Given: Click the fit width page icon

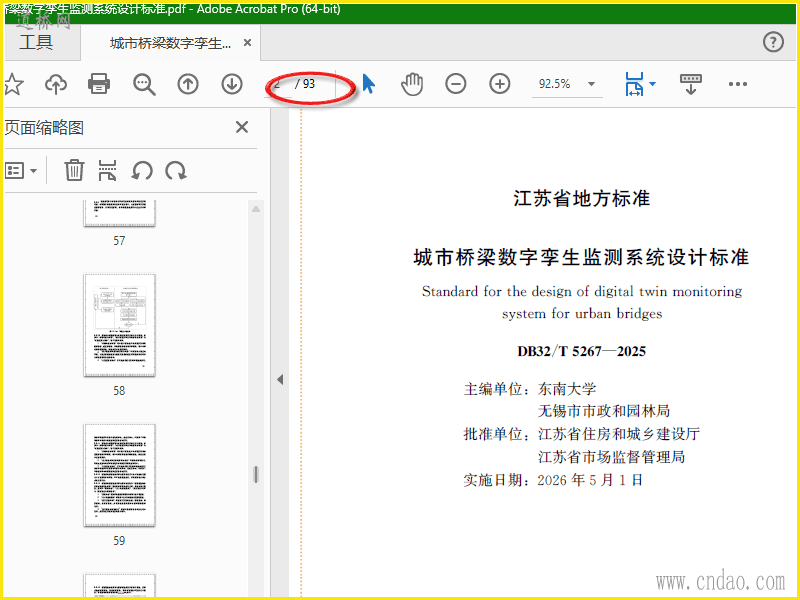Looking at the screenshot, I should (634, 84).
